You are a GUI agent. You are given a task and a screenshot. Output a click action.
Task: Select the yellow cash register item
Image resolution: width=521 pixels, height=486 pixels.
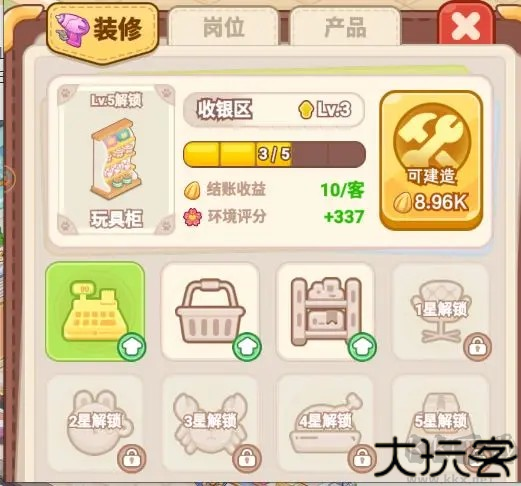[95, 311]
